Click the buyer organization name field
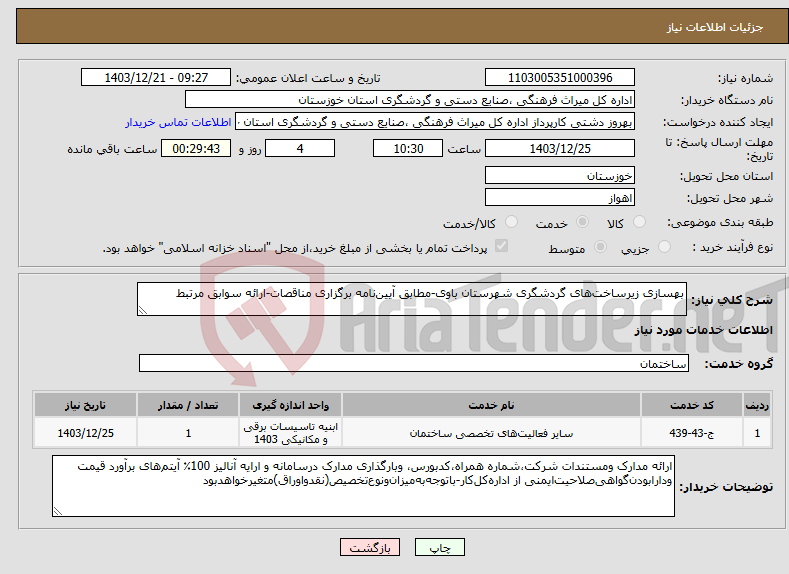This screenshot has width=789, height=574. click(x=410, y=100)
